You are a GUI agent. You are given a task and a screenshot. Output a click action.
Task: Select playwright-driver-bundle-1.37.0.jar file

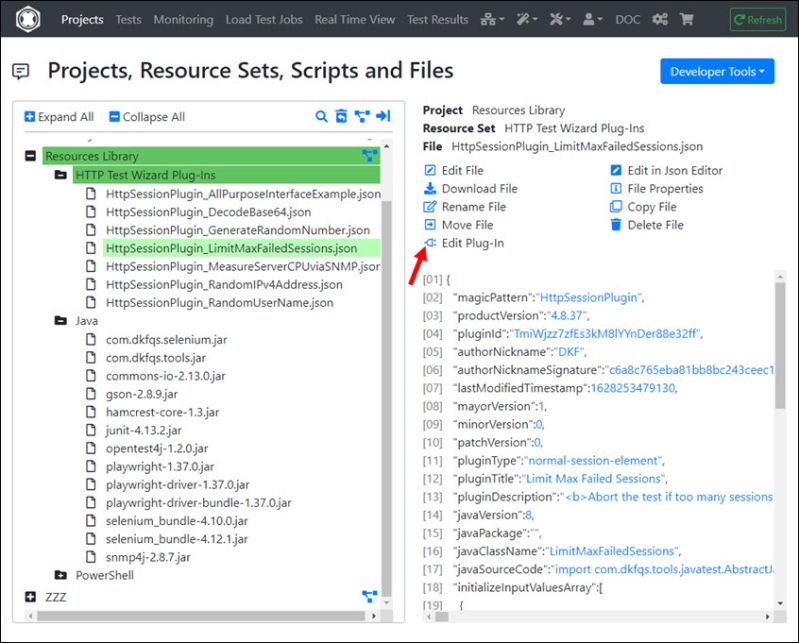coord(199,503)
